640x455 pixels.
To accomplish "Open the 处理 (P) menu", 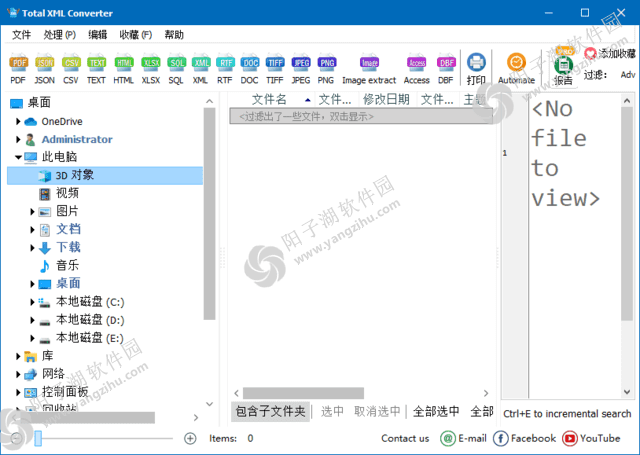I will click(60, 35).
